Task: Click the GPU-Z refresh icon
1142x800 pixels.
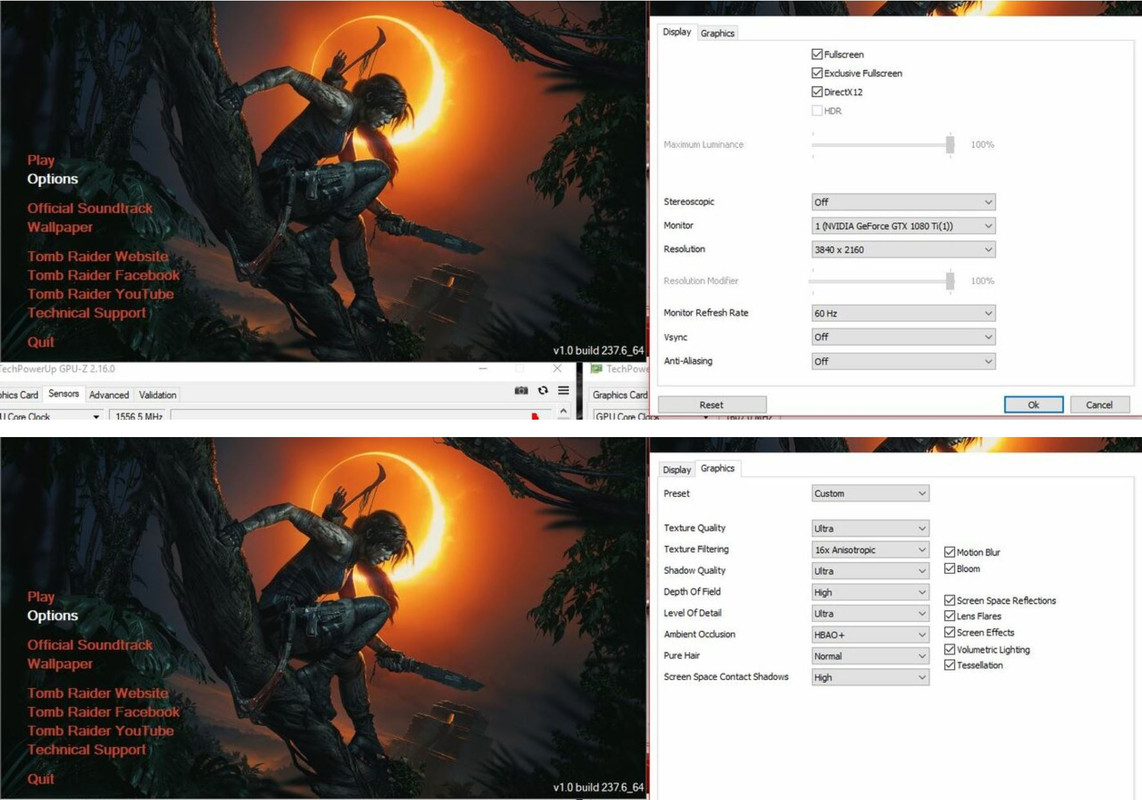Action: pyautogui.click(x=543, y=391)
